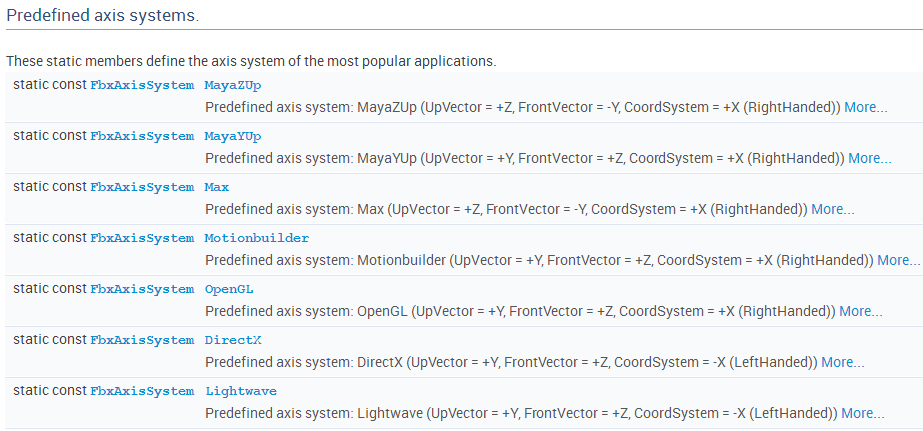Click FbxAxisSystem type in Lightwave row
Image resolution: width=923 pixels, height=431 pixels.
pos(142,392)
